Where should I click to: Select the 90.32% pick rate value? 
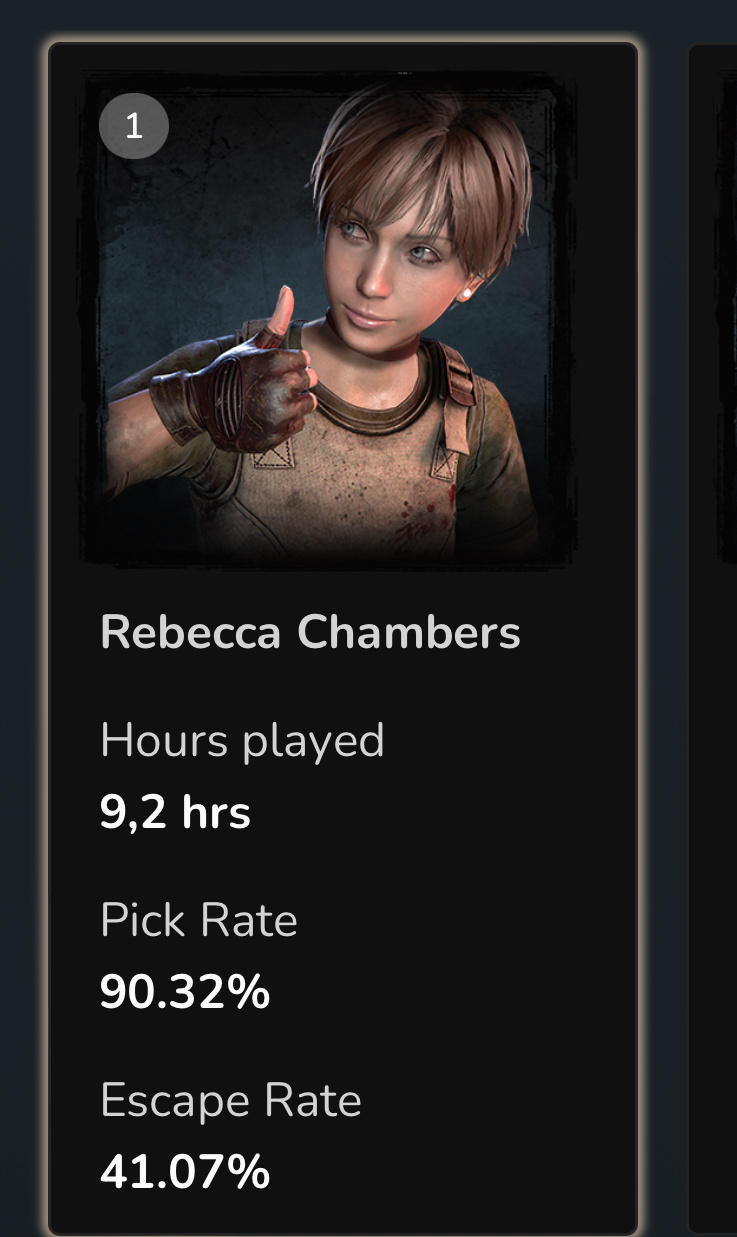(x=185, y=992)
